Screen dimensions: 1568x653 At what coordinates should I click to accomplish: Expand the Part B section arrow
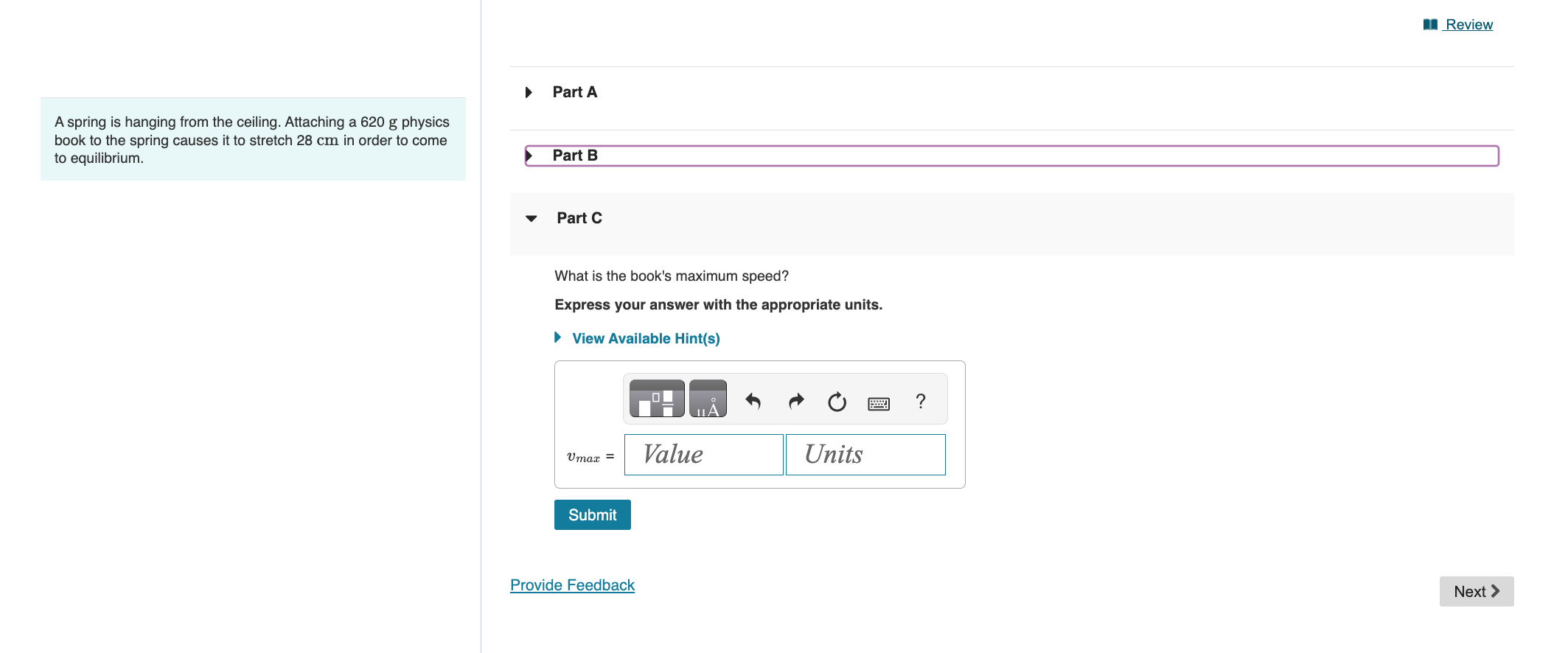[x=529, y=156]
